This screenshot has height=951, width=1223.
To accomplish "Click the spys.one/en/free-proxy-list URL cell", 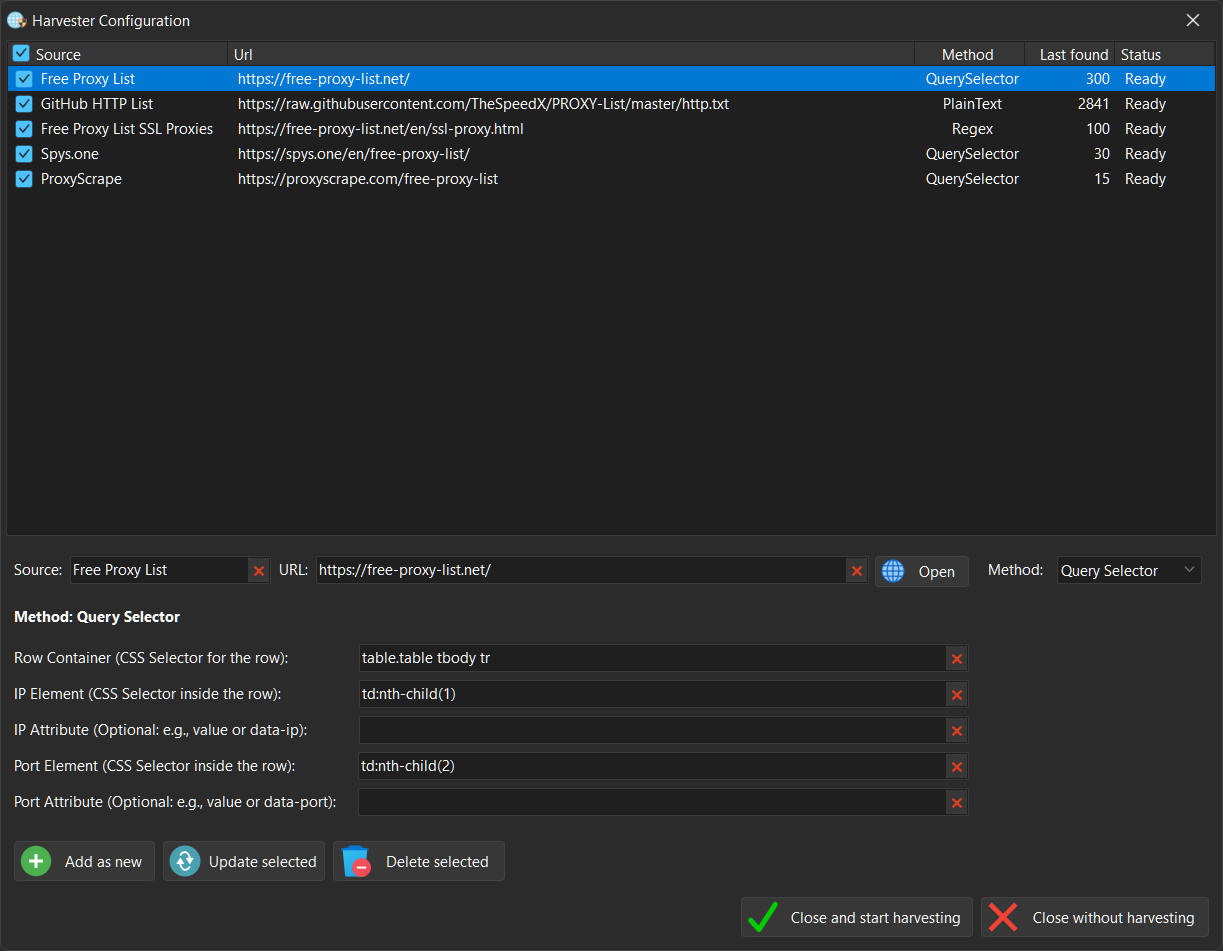I will [x=354, y=154].
